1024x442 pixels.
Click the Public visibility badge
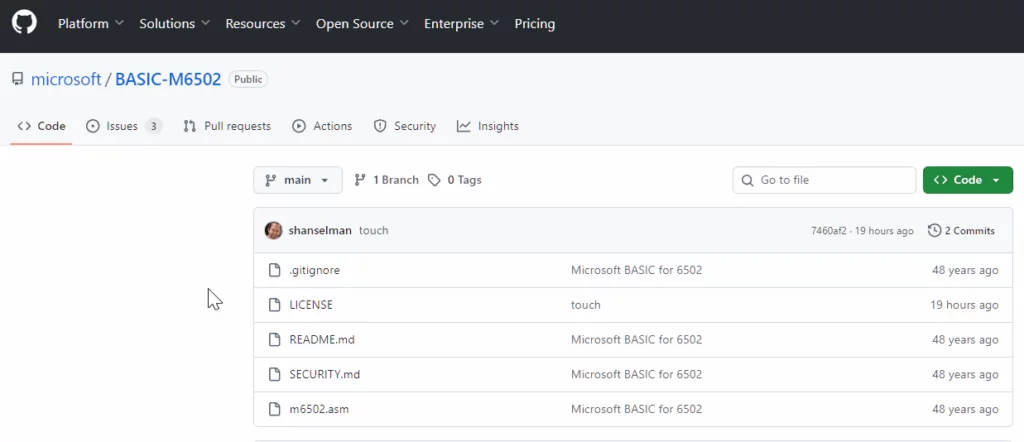(x=248, y=80)
